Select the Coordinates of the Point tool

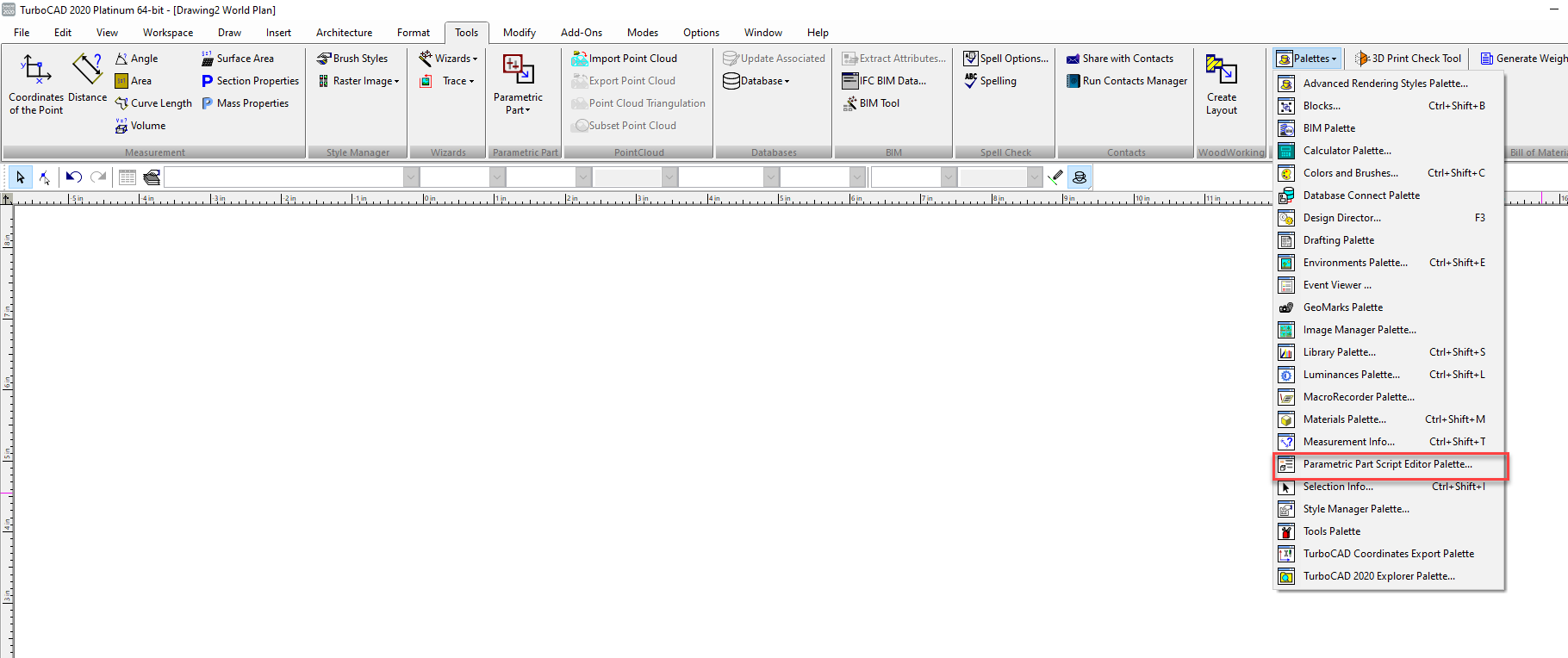click(x=36, y=84)
